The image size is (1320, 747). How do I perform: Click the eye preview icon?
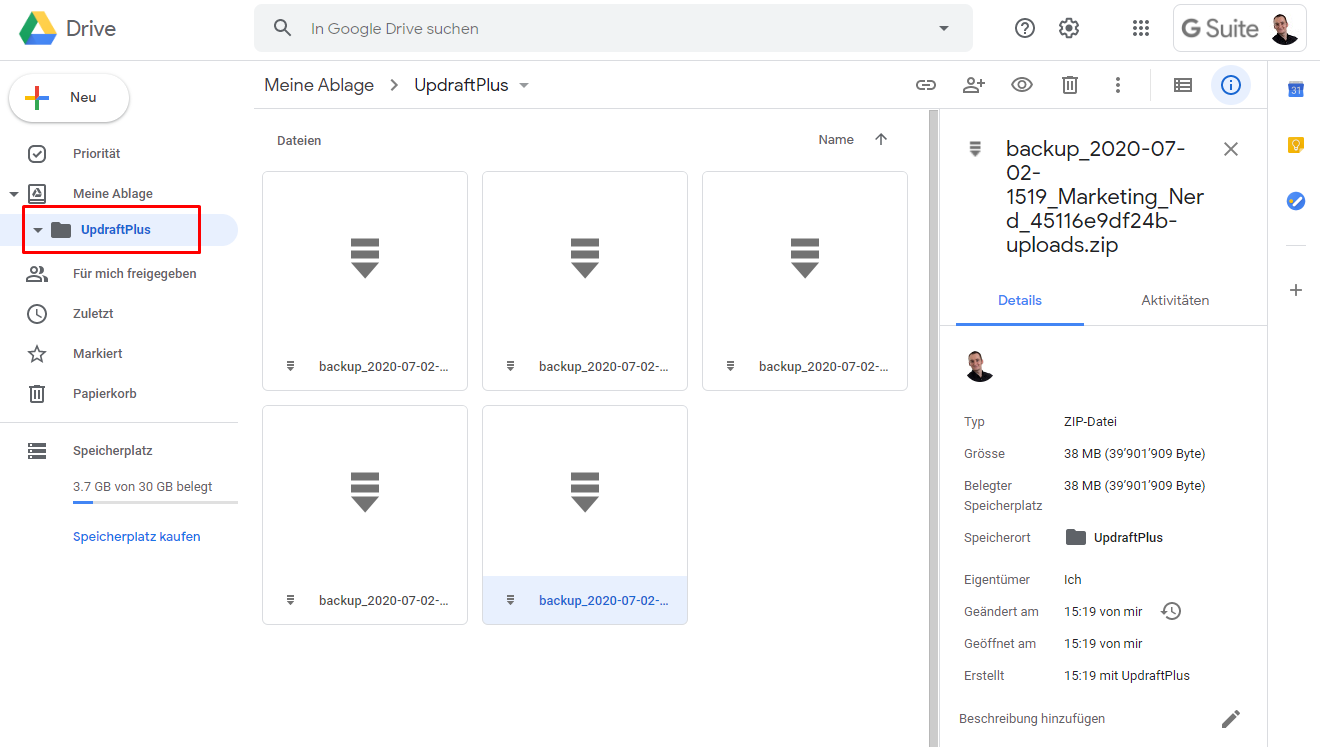[x=1022, y=85]
